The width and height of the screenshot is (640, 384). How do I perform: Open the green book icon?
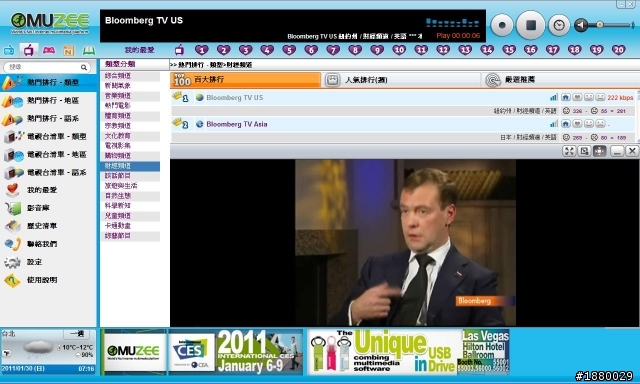[89, 51]
